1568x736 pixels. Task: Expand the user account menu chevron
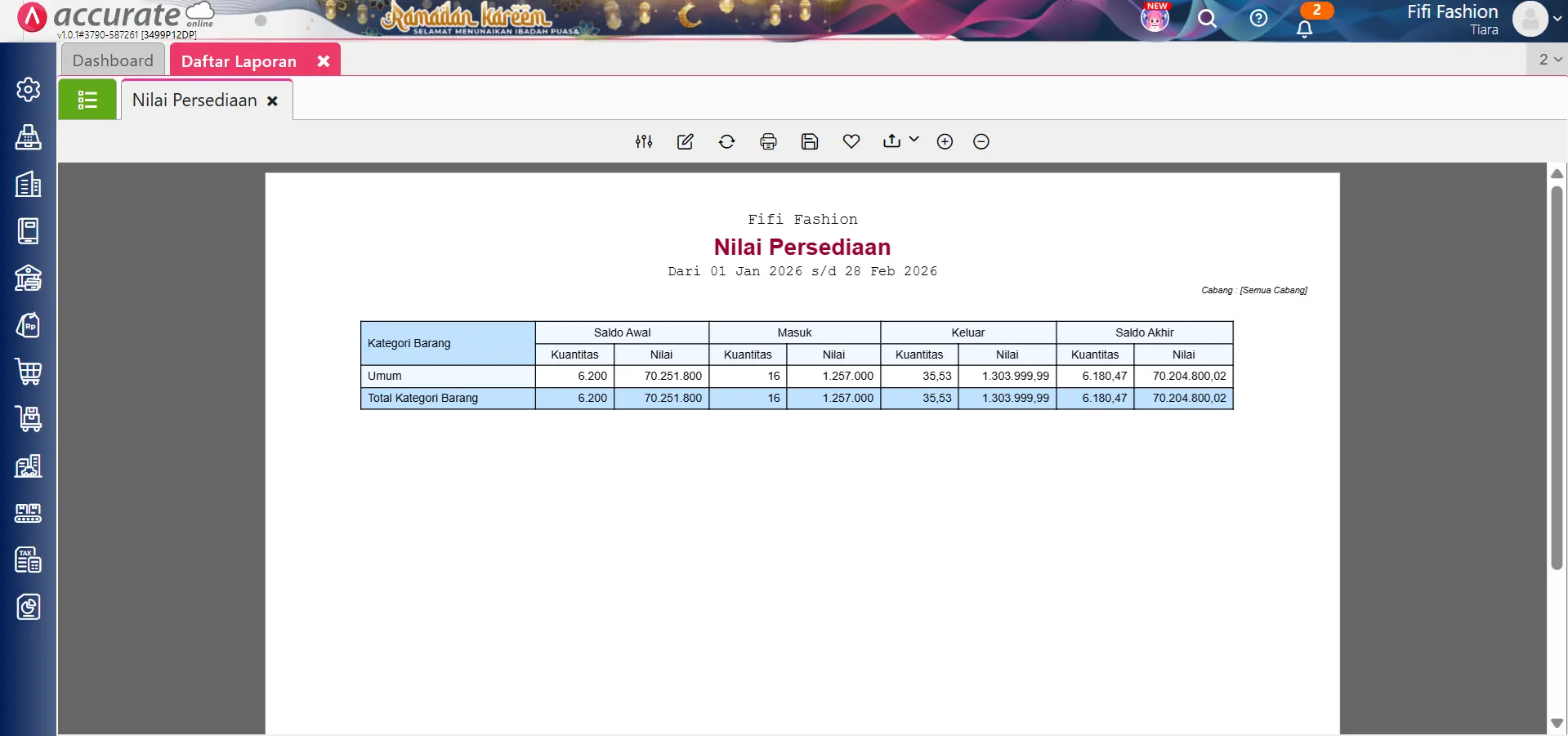coord(1557,19)
